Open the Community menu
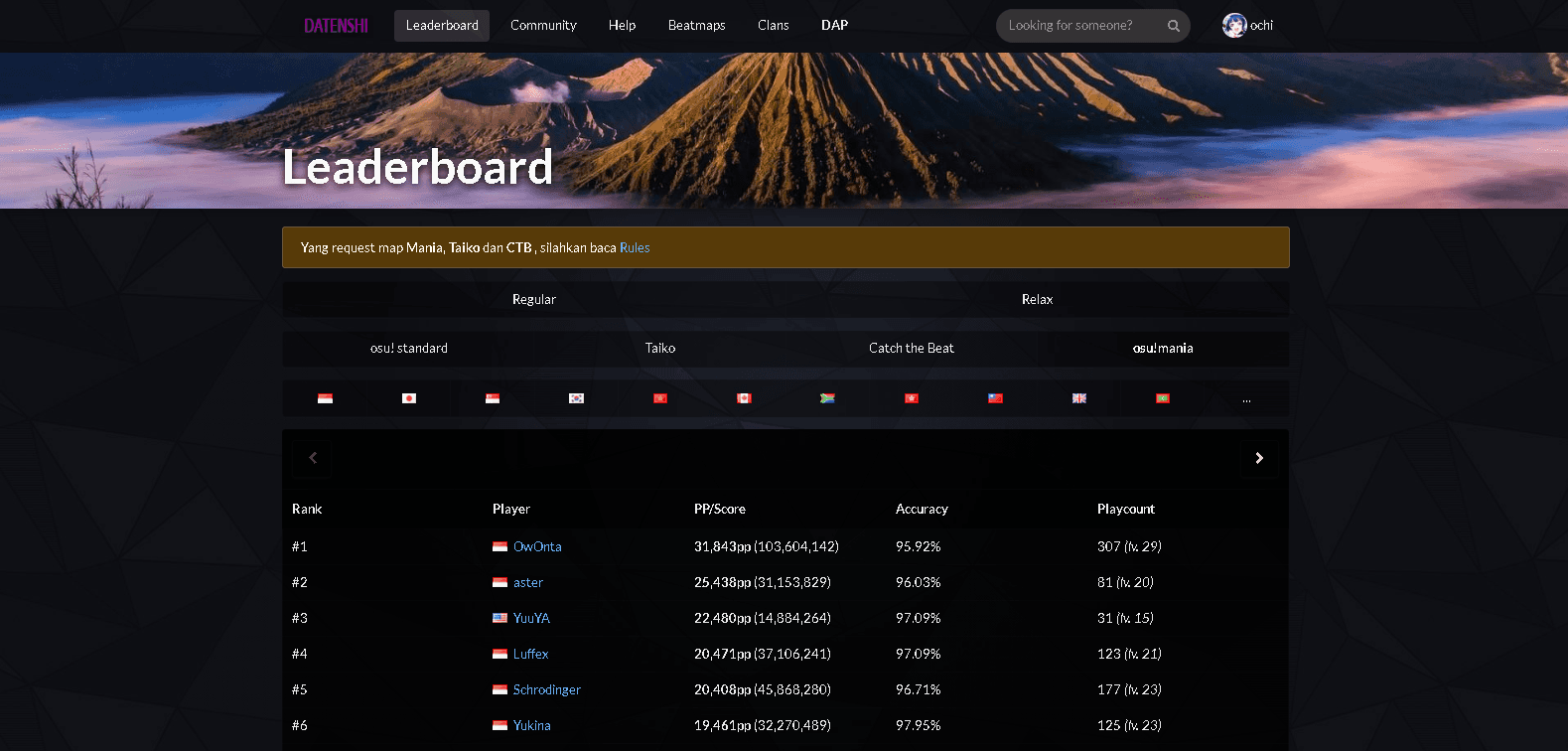The width and height of the screenshot is (1568, 751). (543, 26)
